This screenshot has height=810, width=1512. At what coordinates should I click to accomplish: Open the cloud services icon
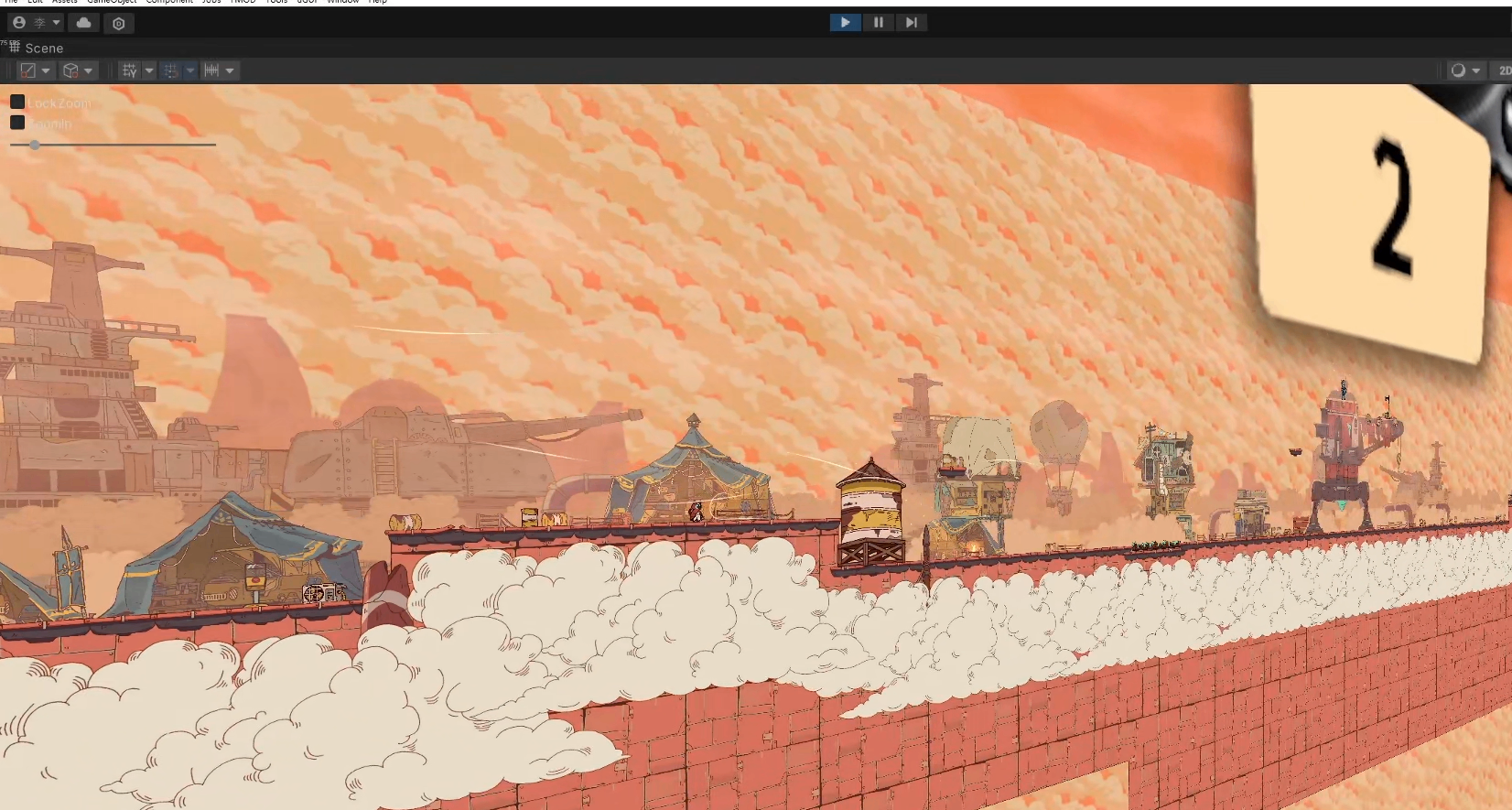point(84,23)
